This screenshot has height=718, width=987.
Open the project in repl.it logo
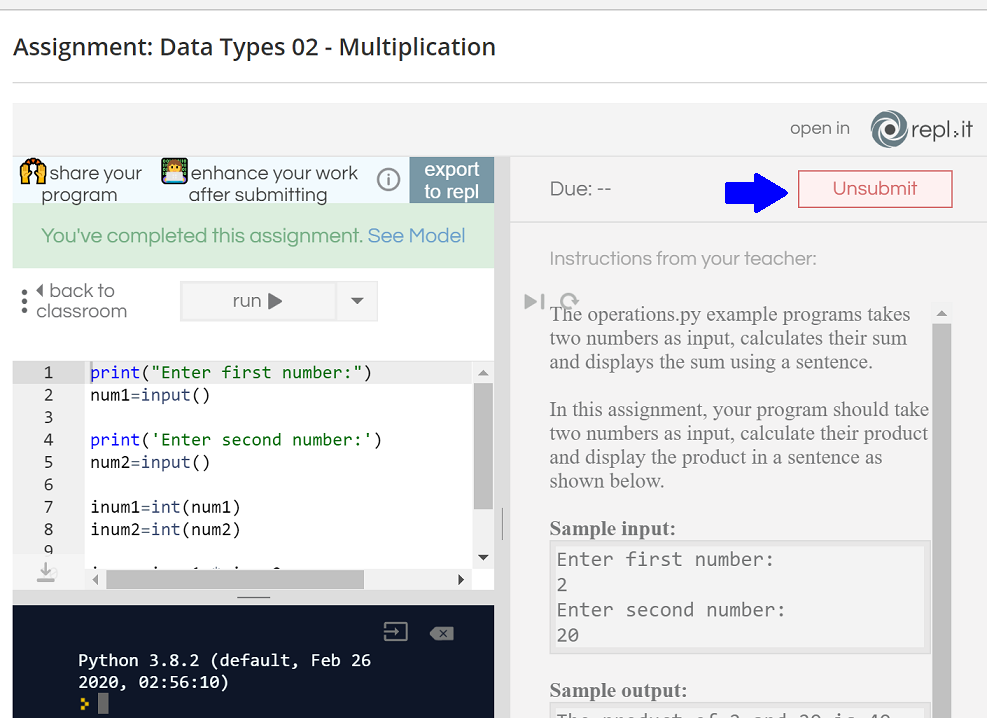point(921,129)
